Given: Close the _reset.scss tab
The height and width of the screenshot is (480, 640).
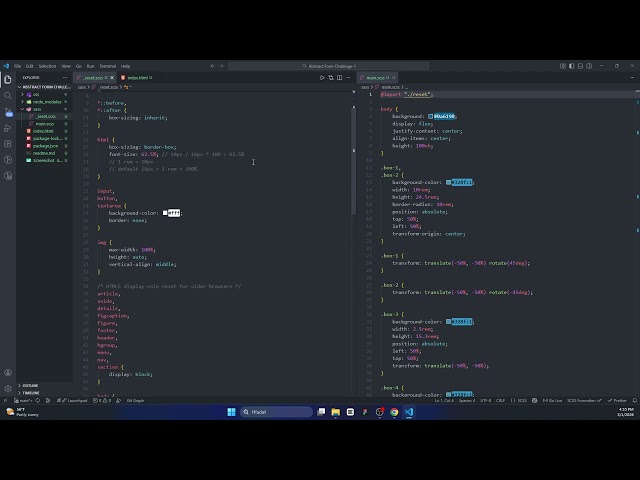Looking at the screenshot, I should [x=112, y=78].
